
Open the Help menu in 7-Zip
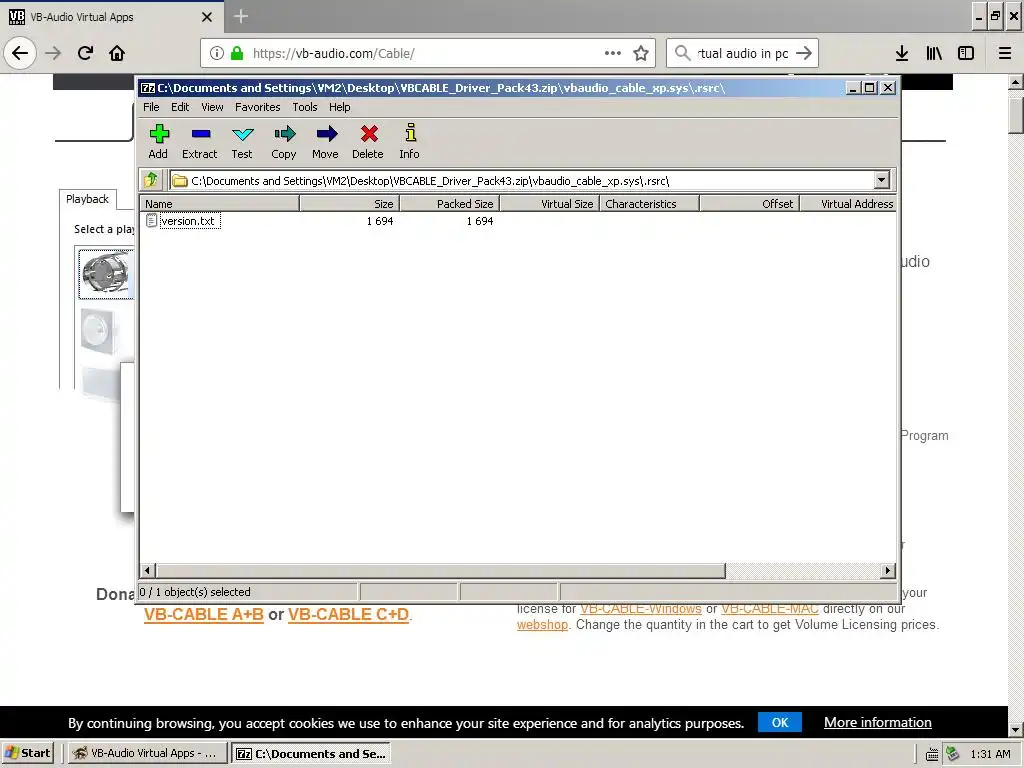[x=340, y=107]
